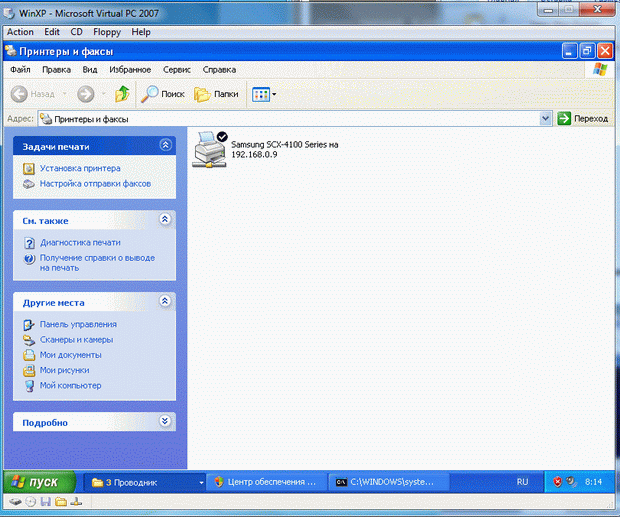
Task: Toggle the Folders (Папки) pane button
Action: (x=216, y=94)
